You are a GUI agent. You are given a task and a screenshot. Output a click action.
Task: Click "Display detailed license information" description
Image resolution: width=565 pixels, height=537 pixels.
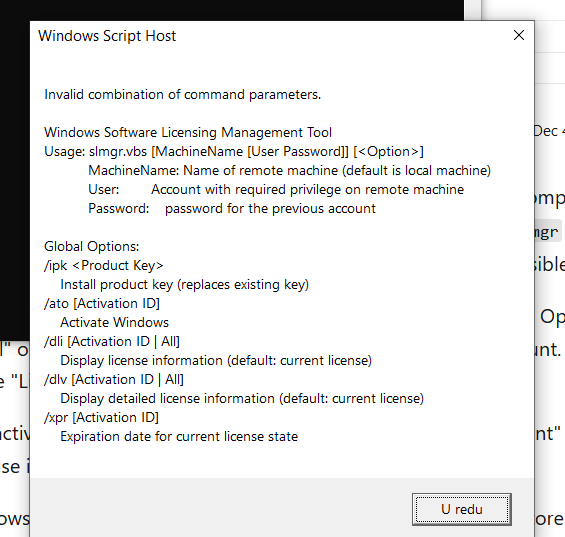[x=242, y=399]
